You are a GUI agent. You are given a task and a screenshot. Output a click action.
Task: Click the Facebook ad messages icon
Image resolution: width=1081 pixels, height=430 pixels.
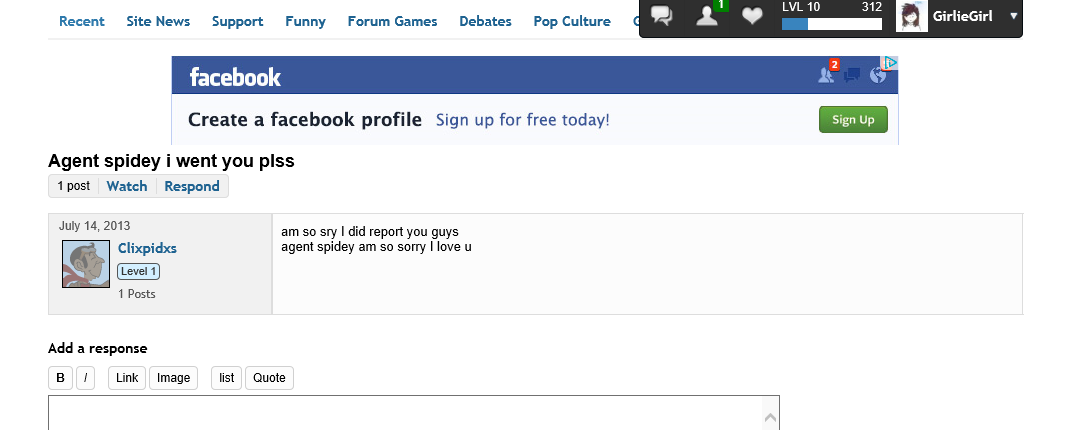(x=852, y=75)
